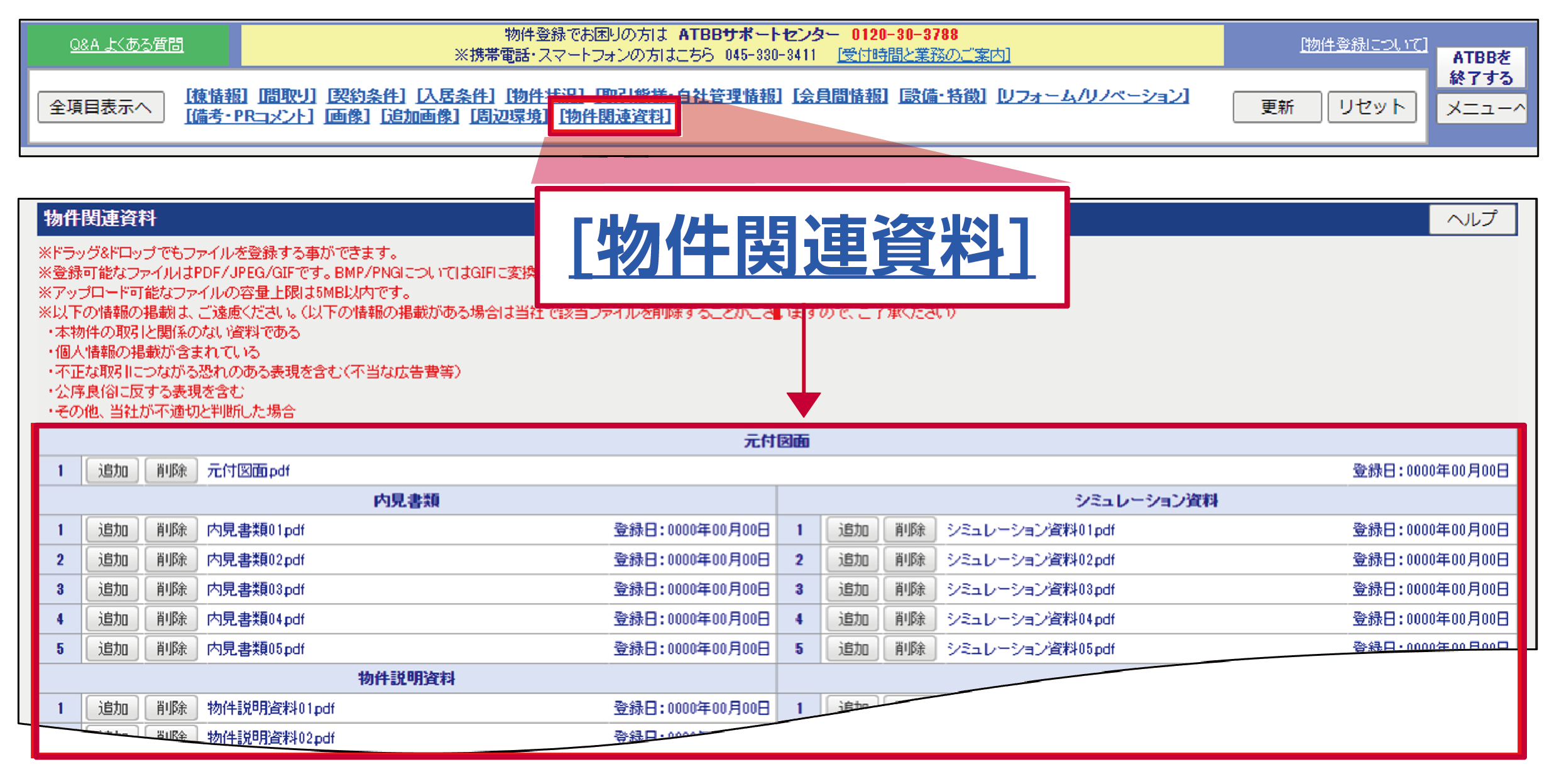The height and width of the screenshot is (784, 1559).
Task: Click 追加 next to 元付図面.pdf
Action: tap(111, 470)
